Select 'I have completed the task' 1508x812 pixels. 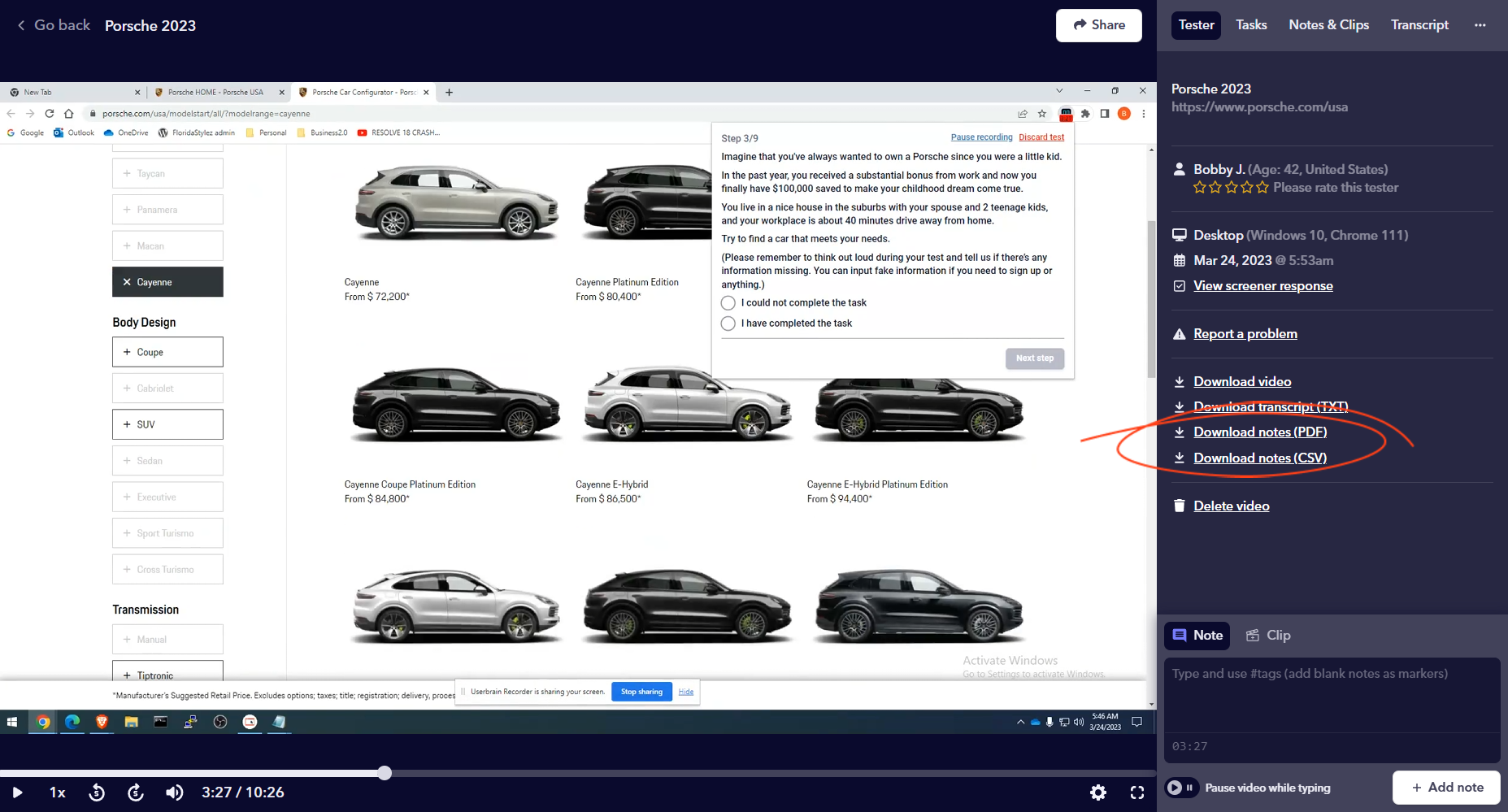click(x=728, y=323)
